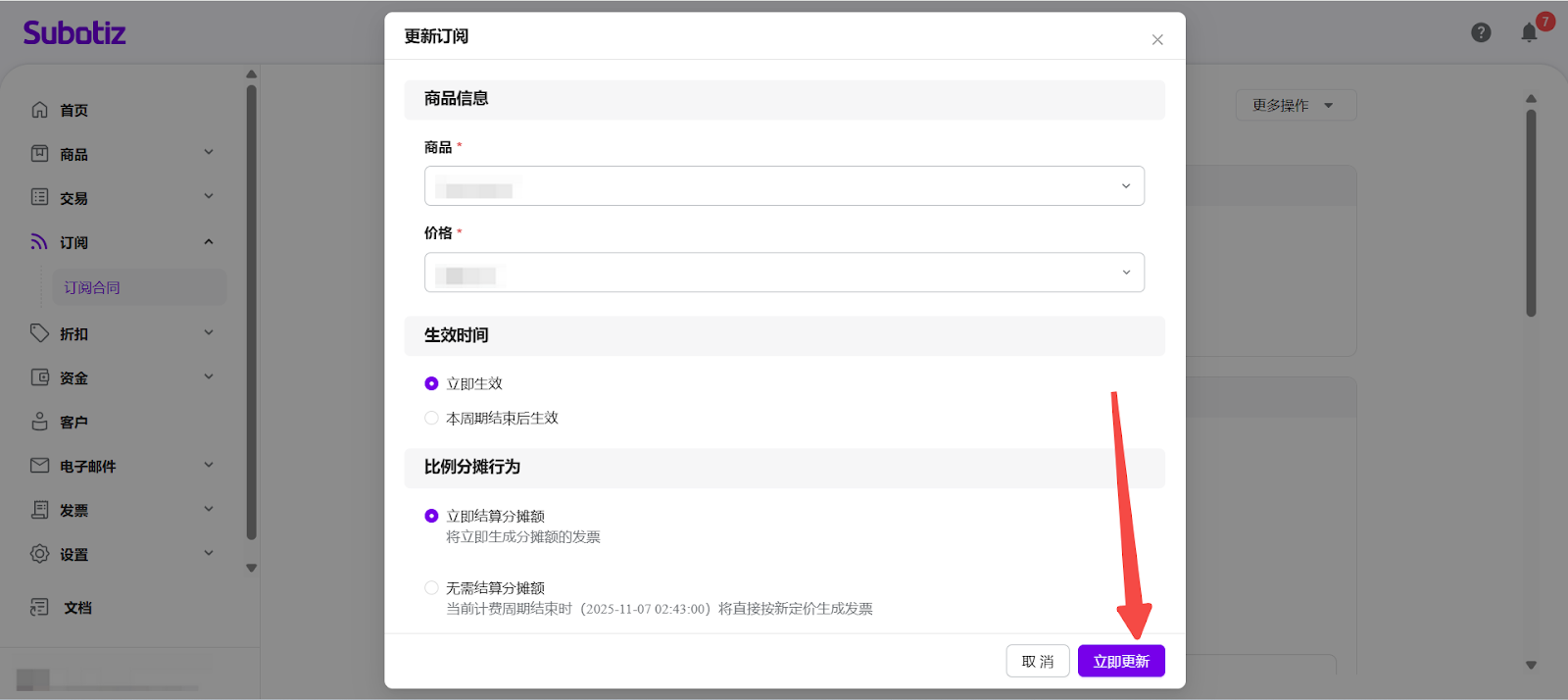Open 订阅合同 submenu item
Screen dimensions: 1568x700
(92, 287)
